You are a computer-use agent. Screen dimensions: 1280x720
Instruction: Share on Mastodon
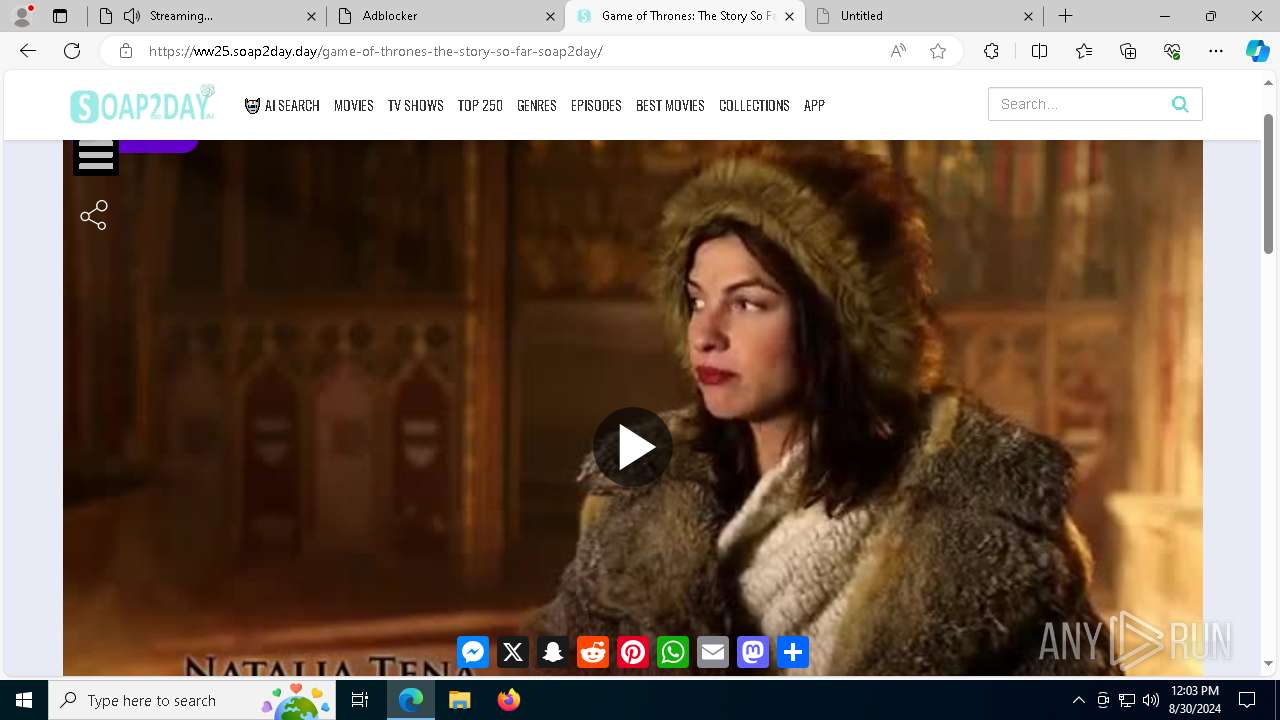tap(753, 652)
